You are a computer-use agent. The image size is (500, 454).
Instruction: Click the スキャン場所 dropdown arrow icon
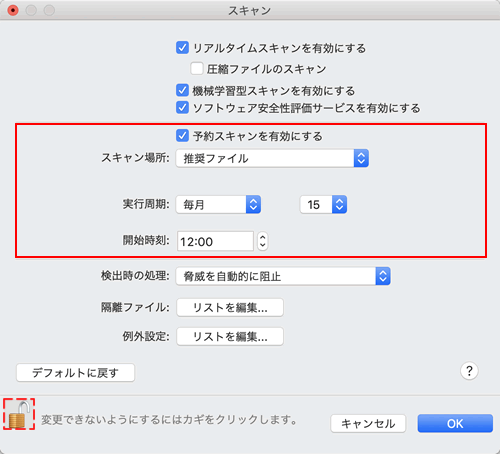click(x=361, y=158)
